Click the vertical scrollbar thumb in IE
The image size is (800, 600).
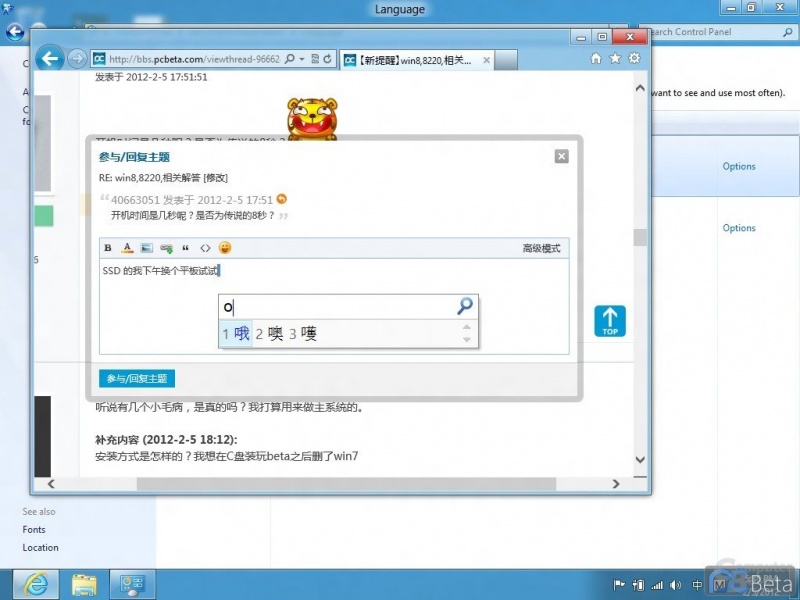tap(640, 237)
